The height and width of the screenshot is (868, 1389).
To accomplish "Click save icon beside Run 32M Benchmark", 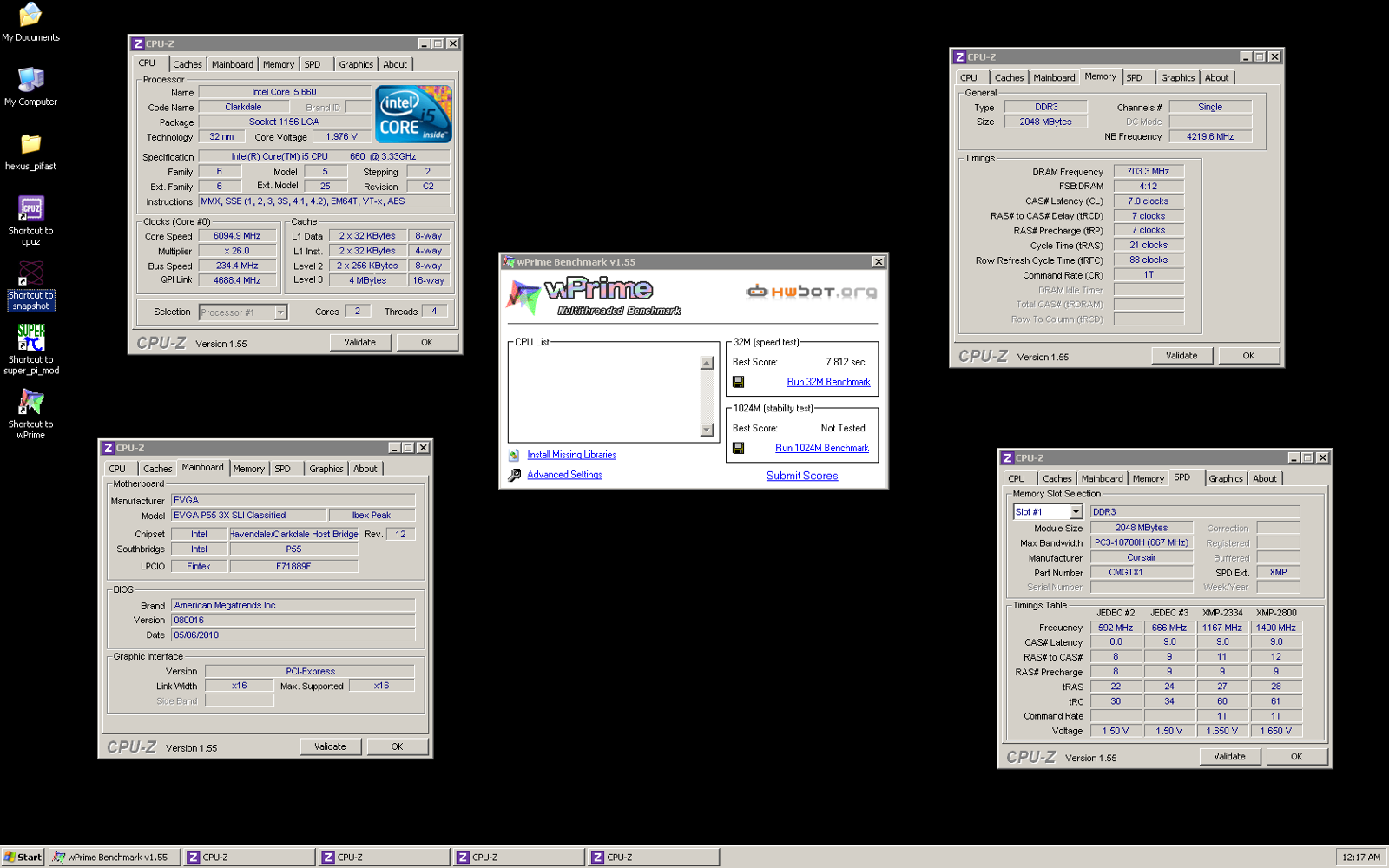I will (x=738, y=382).
